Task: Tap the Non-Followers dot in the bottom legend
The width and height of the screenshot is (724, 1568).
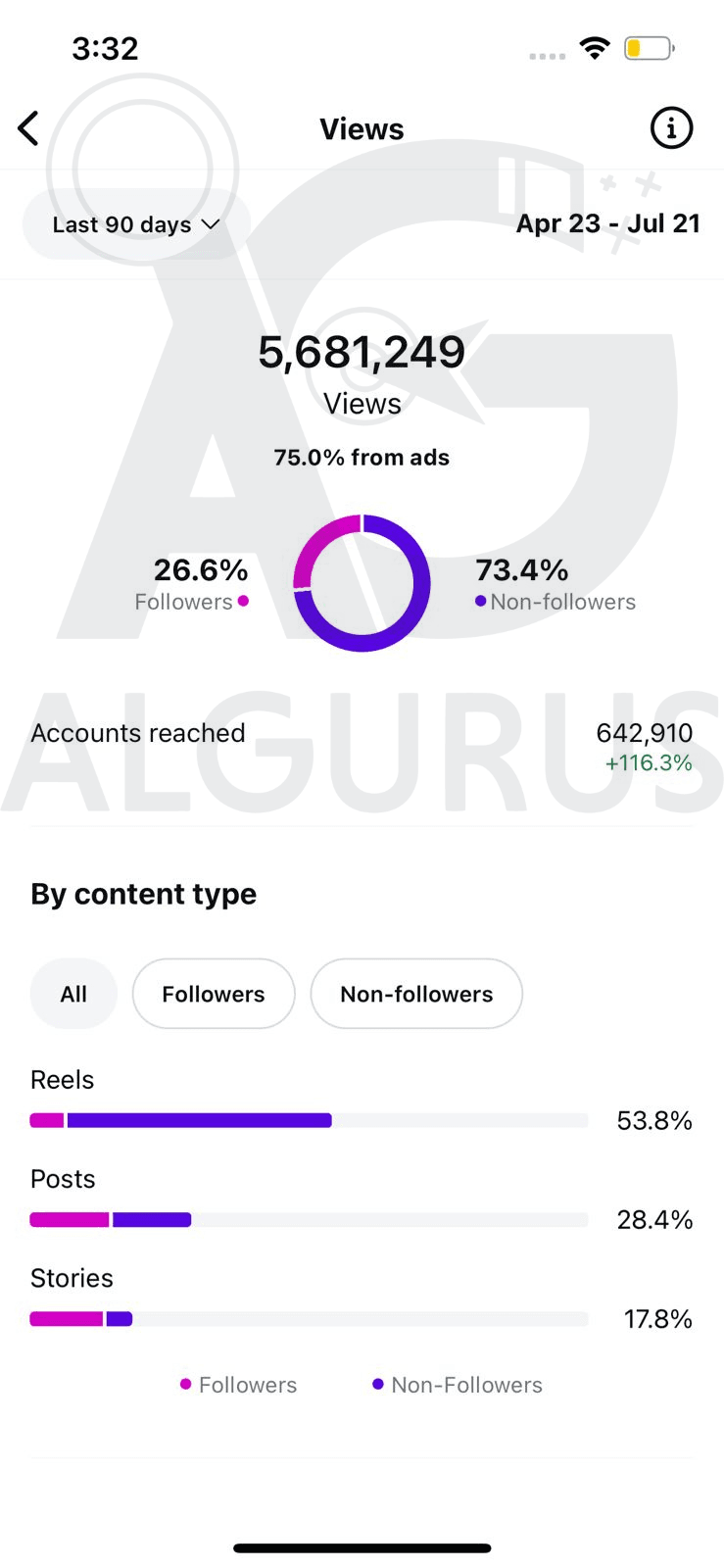Action: pos(377,1385)
